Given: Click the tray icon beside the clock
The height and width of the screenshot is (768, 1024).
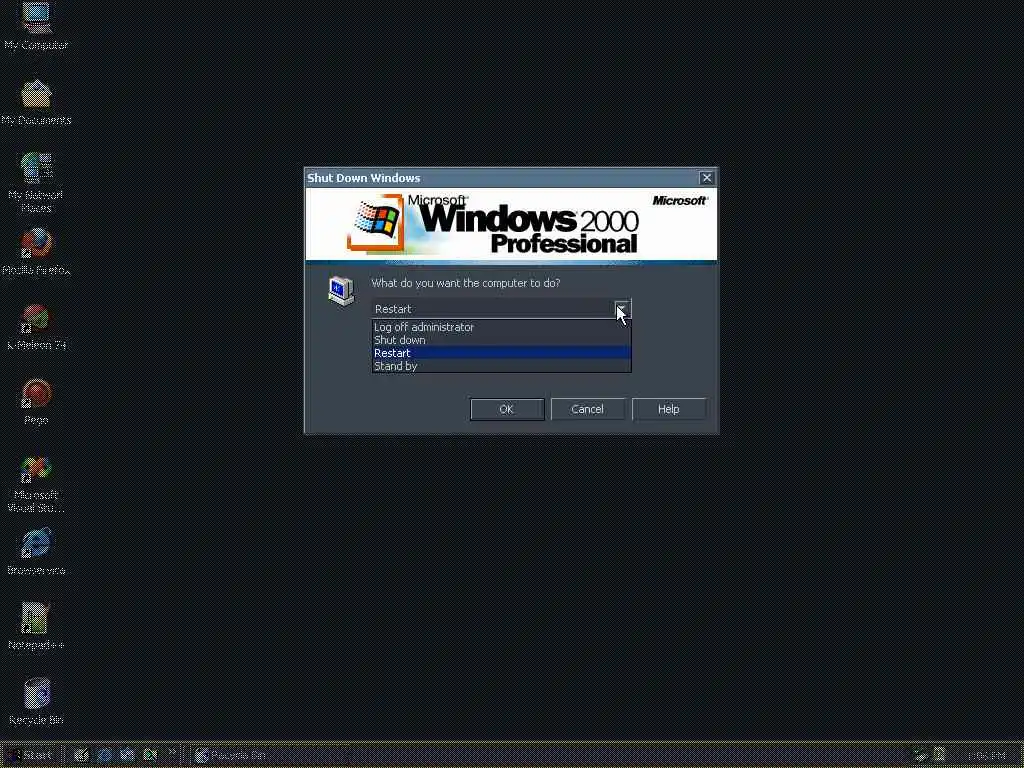Looking at the screenshot, I should [939, 756].
